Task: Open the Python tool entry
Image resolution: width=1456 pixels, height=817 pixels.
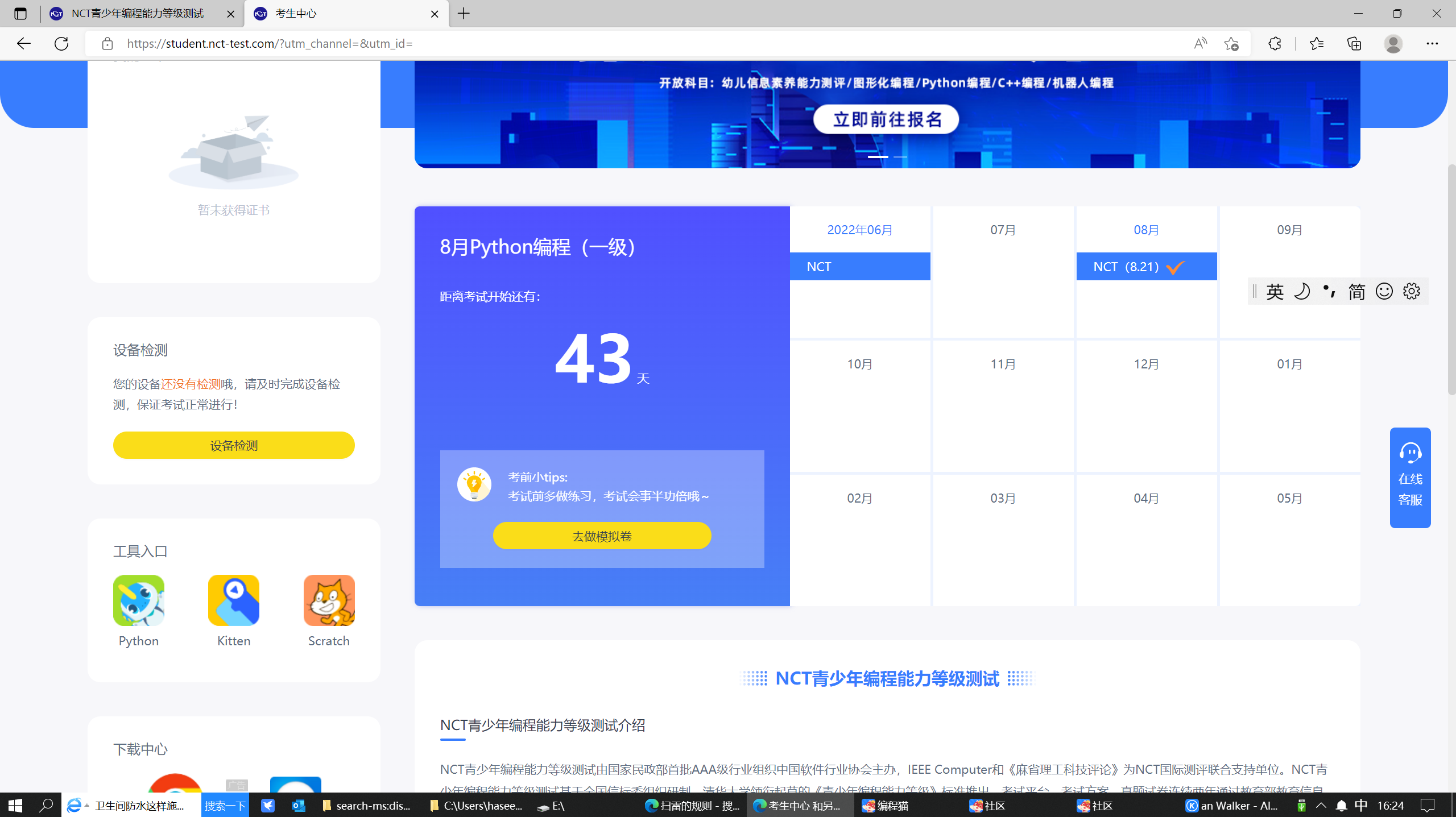Action: pos(138,600)
